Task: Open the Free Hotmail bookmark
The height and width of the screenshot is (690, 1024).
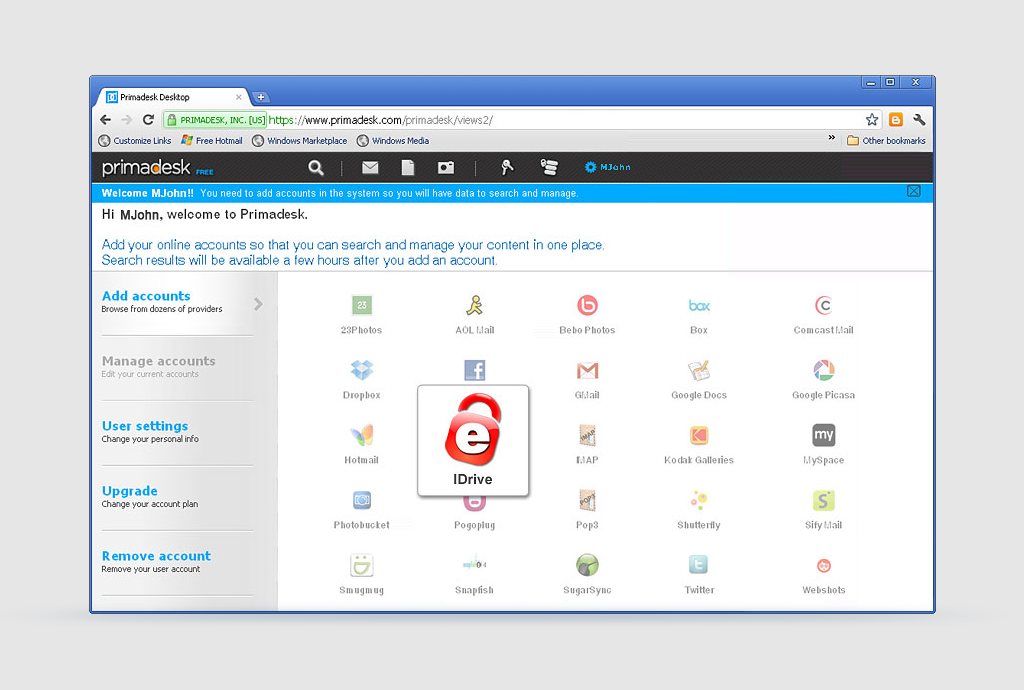Action: (x=212, y=140)
